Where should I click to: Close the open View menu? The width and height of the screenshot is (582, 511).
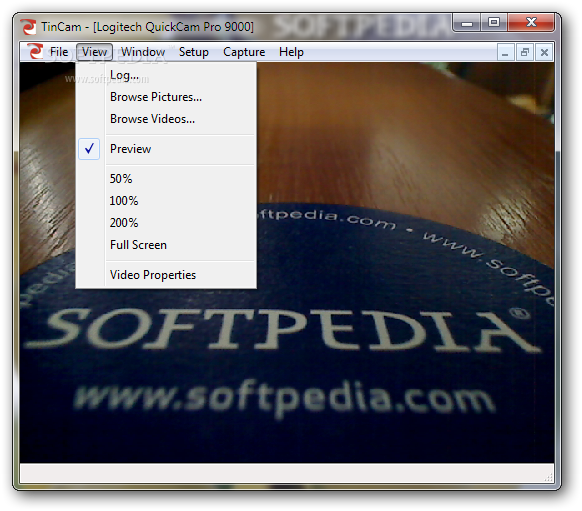point(94,52)
